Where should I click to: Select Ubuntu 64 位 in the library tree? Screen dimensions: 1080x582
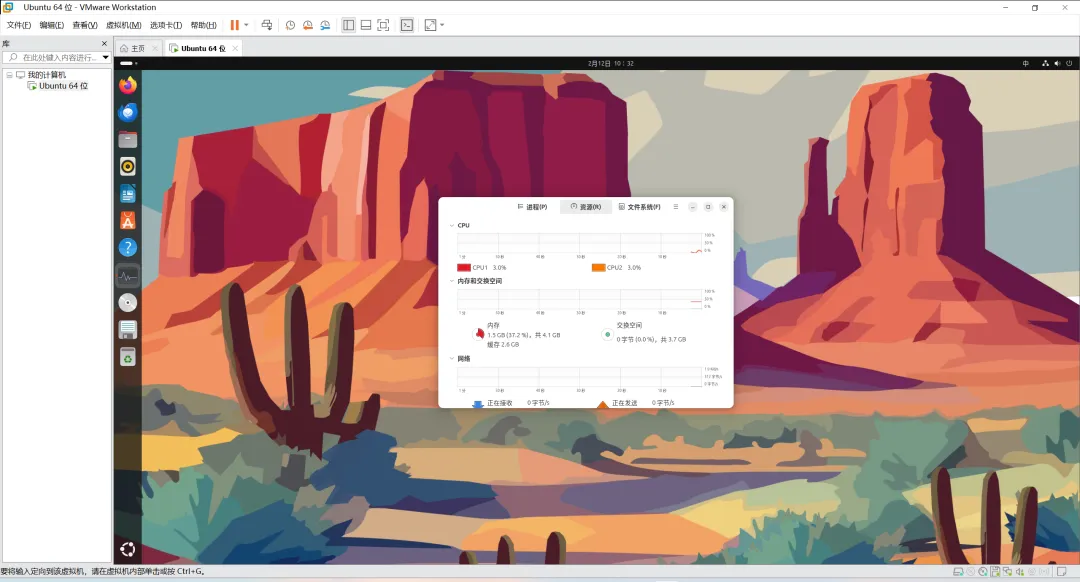63,86
